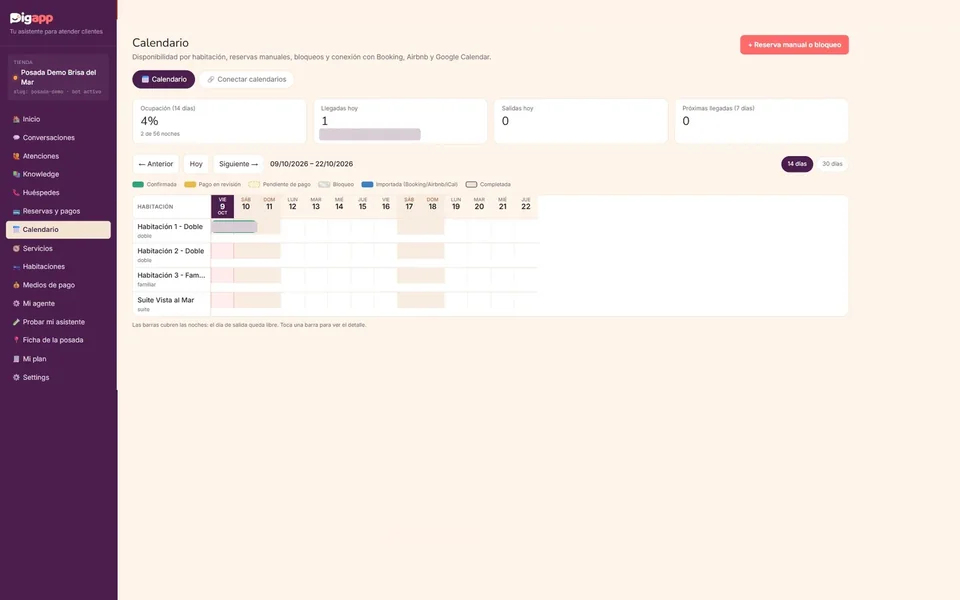The width and height of the screenshot is (960, 600).
Task: Switch to the Conectar calendarios tab
Action: 246,80
